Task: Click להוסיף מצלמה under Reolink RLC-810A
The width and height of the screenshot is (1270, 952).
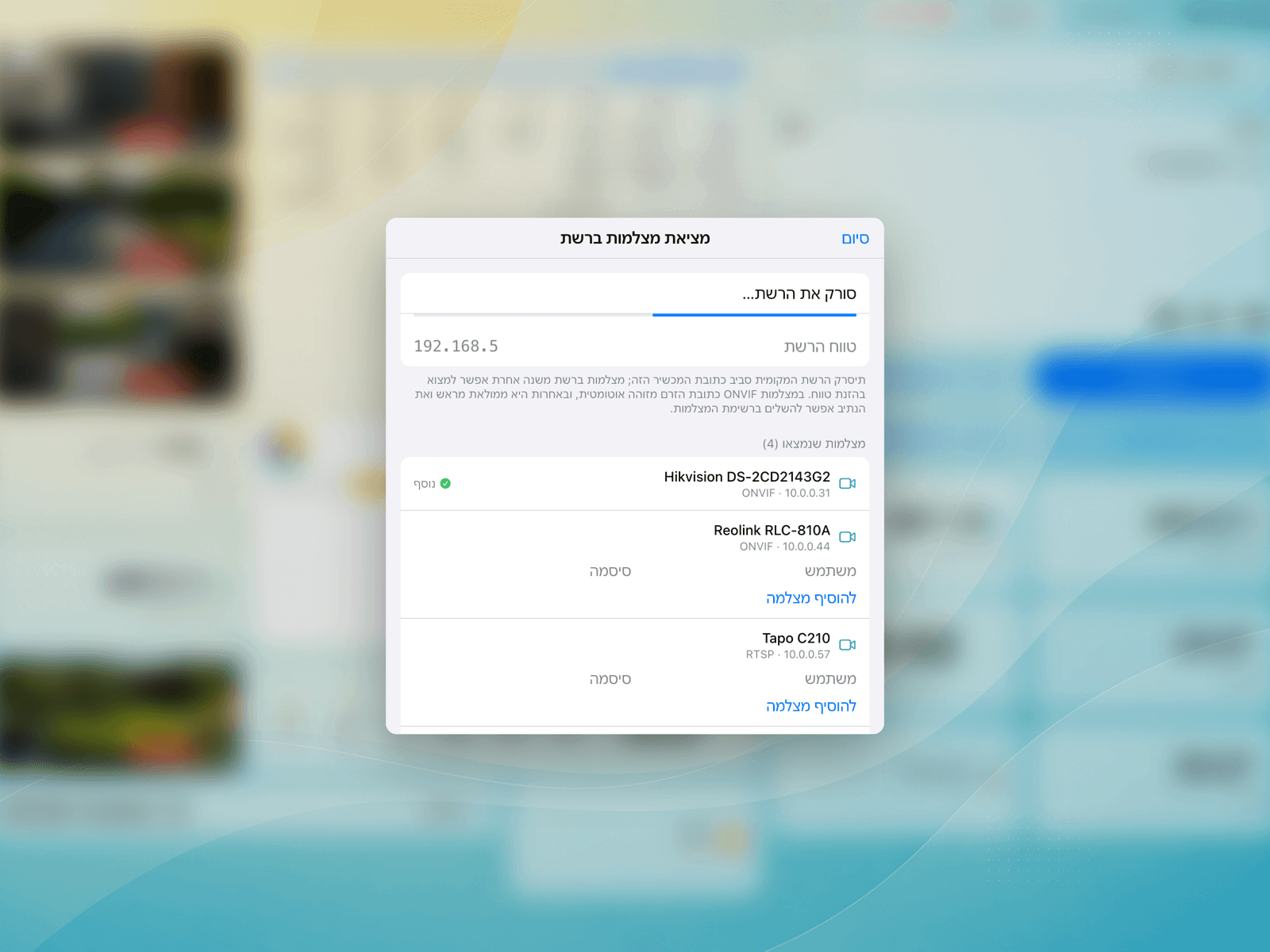Action: [811, 598]
